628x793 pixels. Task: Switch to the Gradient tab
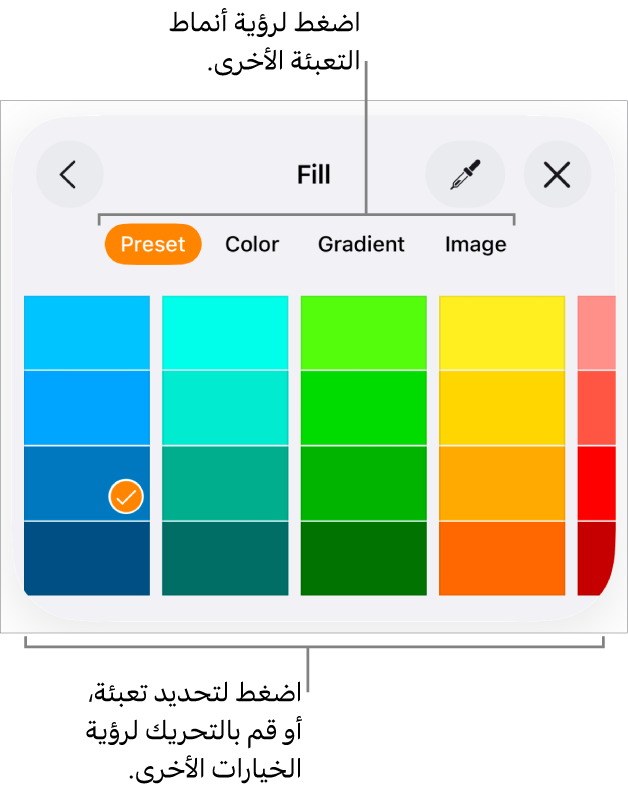point(361,244)
